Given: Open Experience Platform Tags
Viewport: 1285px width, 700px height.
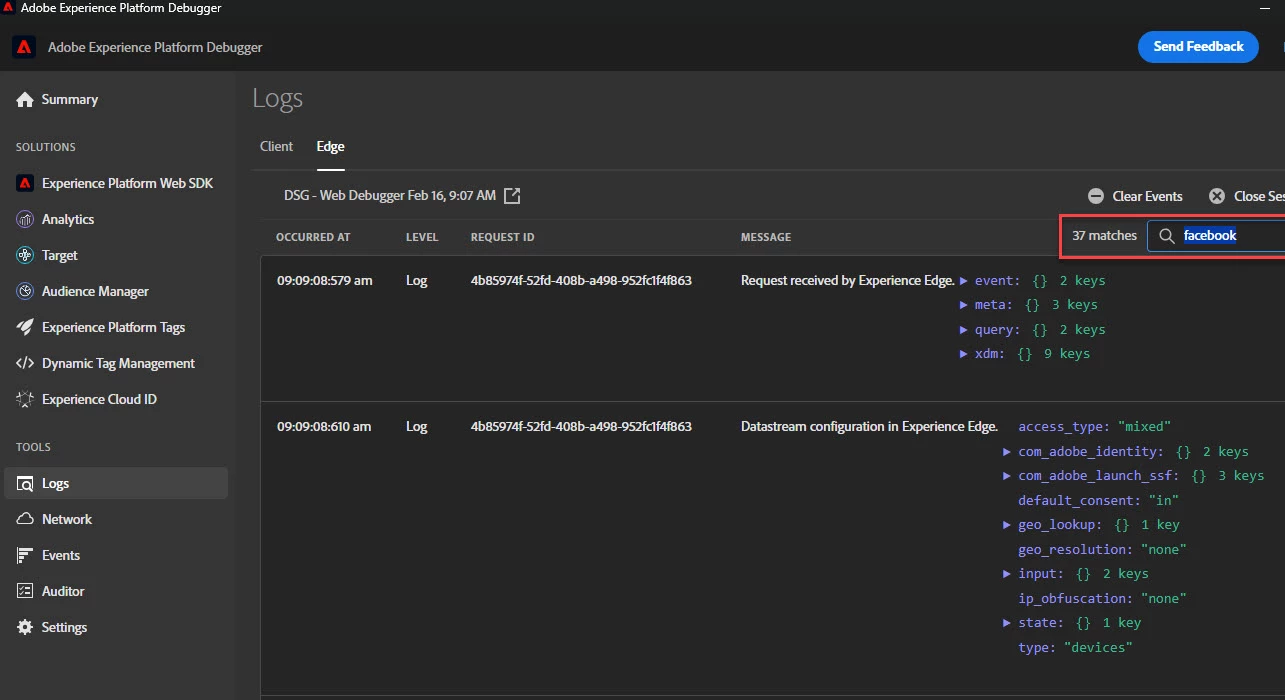Looking at the screenshot, I should point(113,327).
